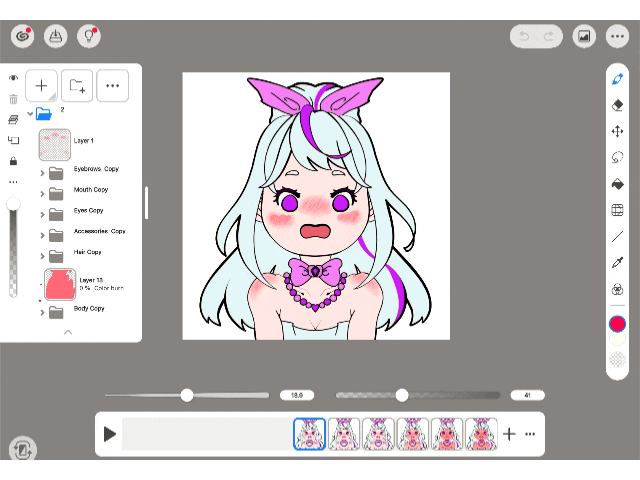The image size is (640, 480).
Task: Click the layer opacity vertical slider
Action: coord(13,247)
